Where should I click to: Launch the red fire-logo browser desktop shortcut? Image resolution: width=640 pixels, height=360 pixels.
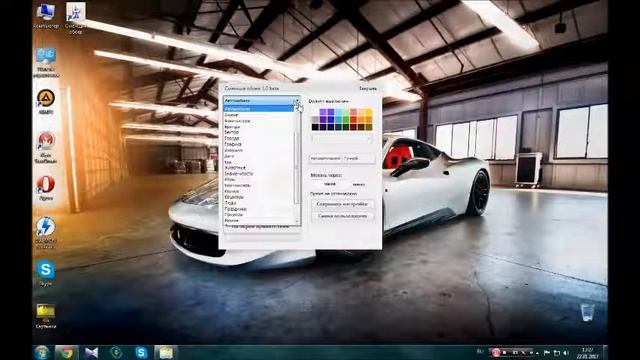(46, 147)
